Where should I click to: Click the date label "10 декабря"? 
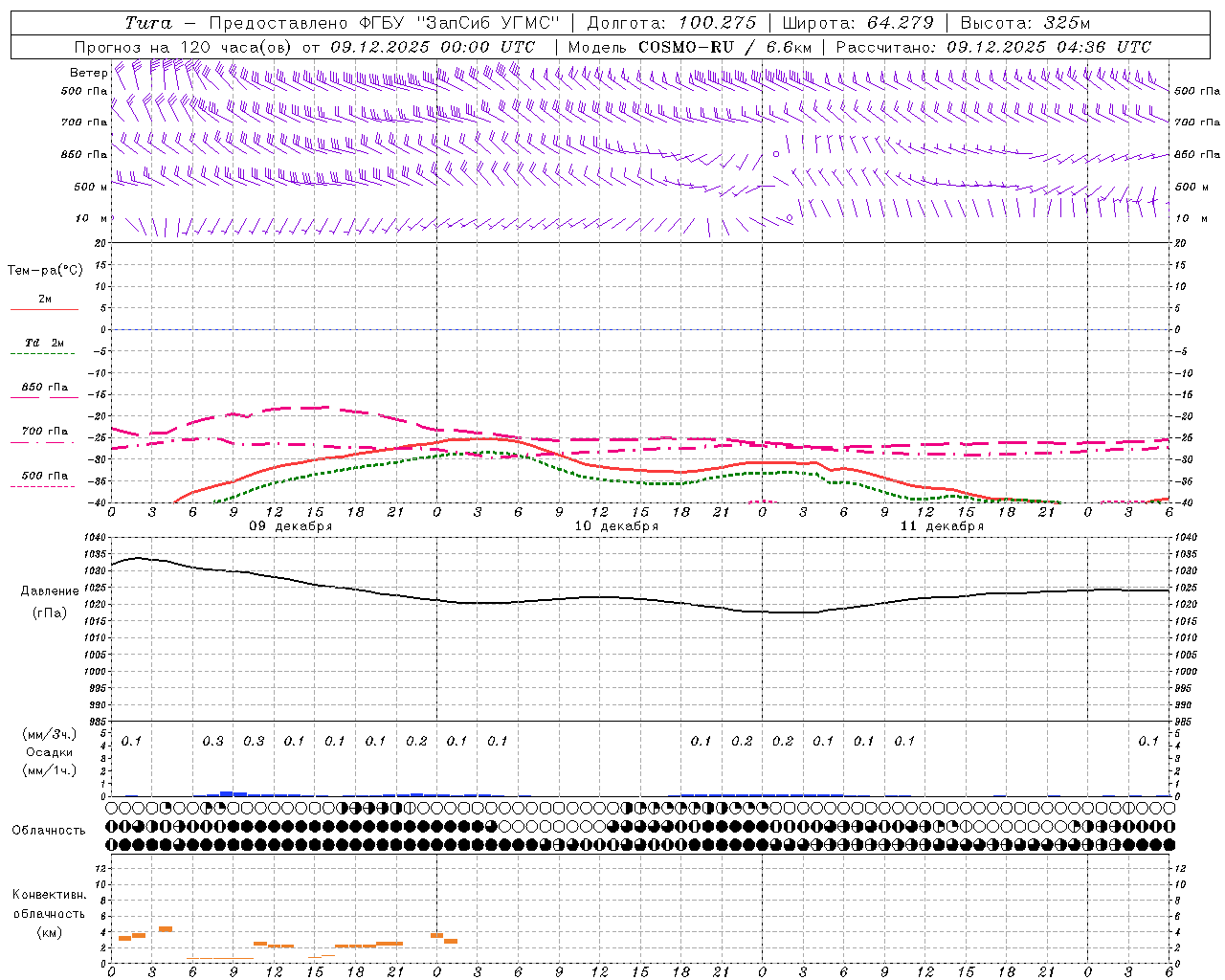pyautogui.click(x=616, y=526)
